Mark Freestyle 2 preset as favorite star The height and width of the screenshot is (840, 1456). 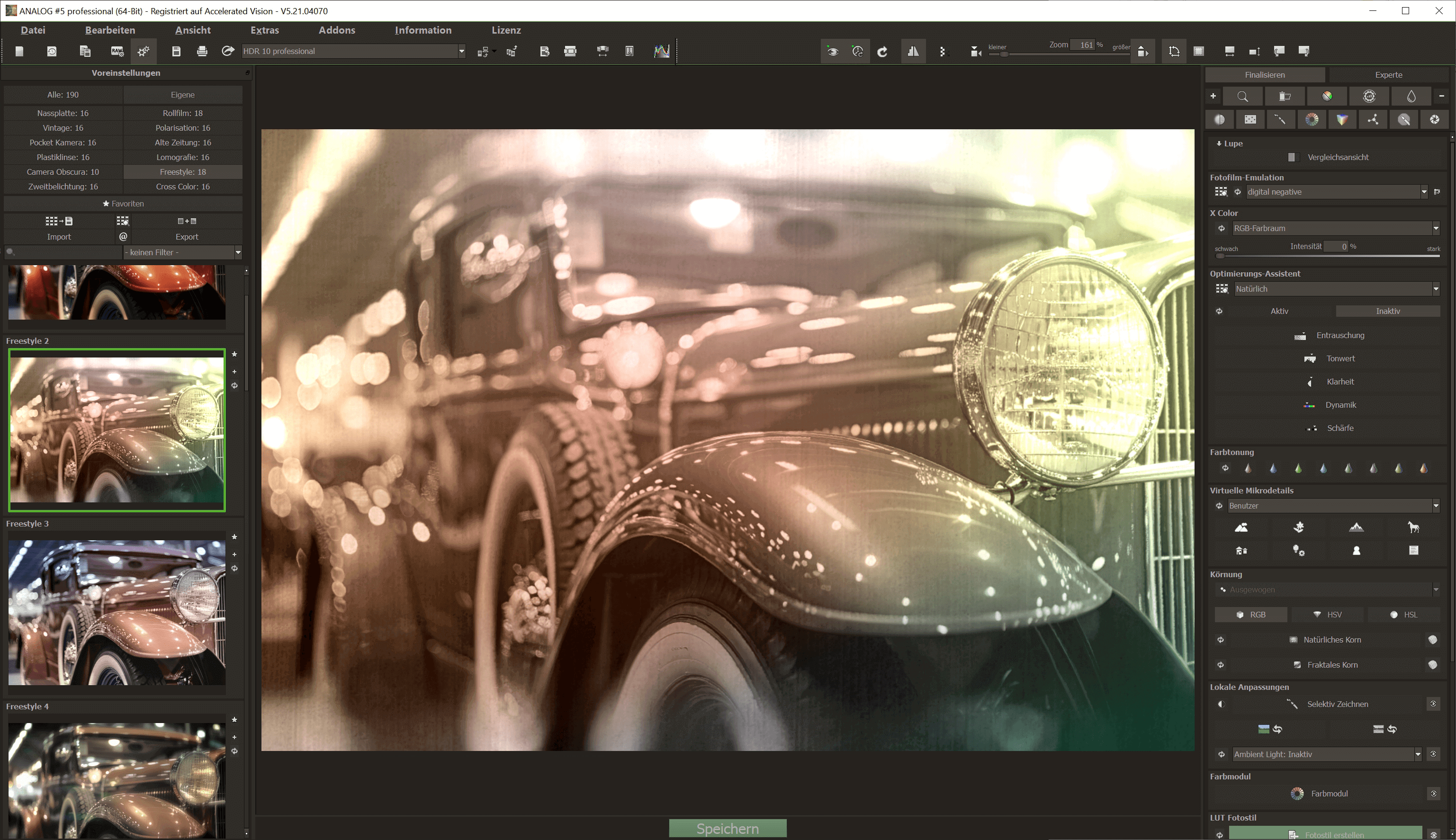click(234, 354)
